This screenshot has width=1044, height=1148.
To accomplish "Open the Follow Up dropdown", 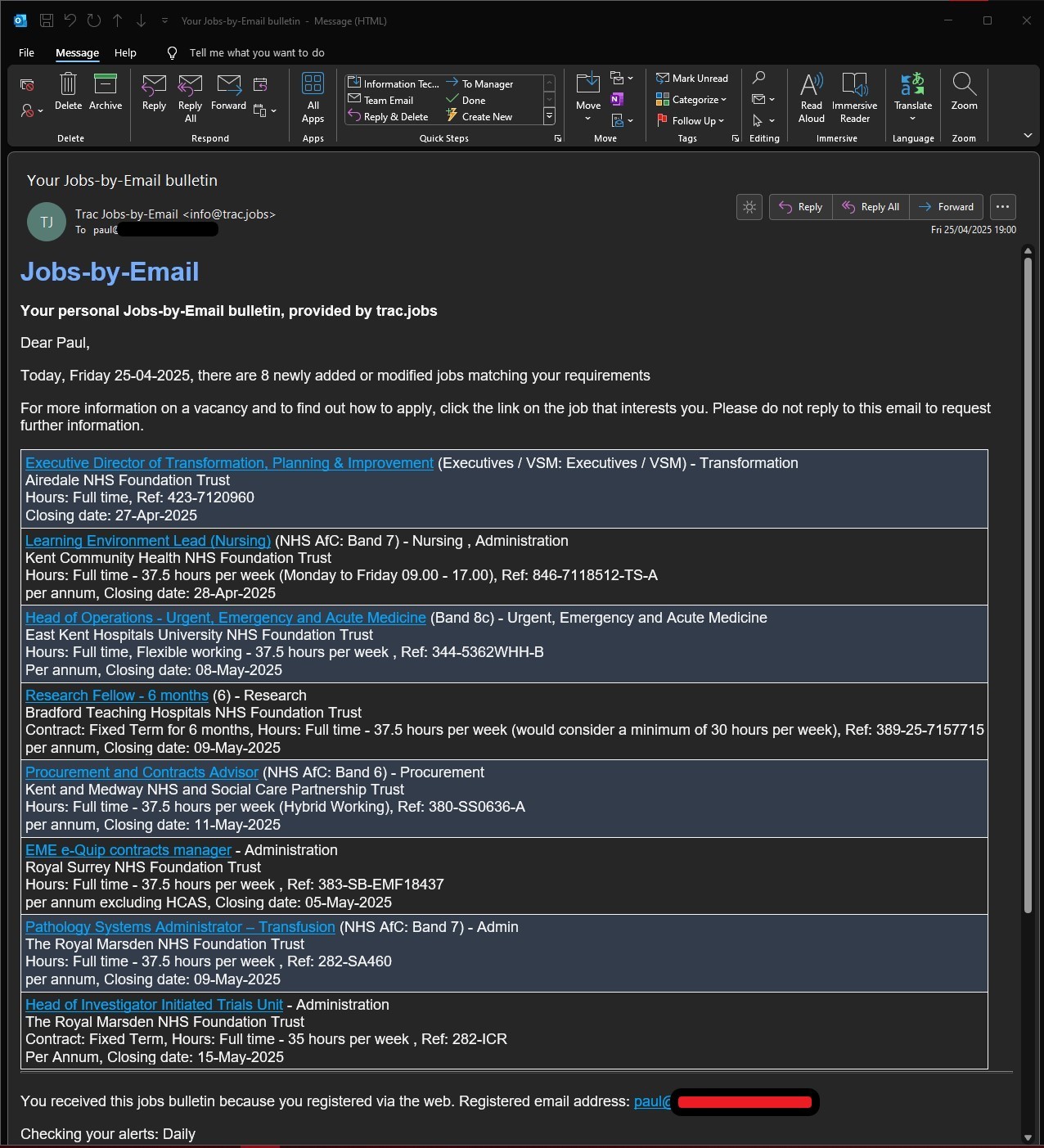I will pos(691,120).
